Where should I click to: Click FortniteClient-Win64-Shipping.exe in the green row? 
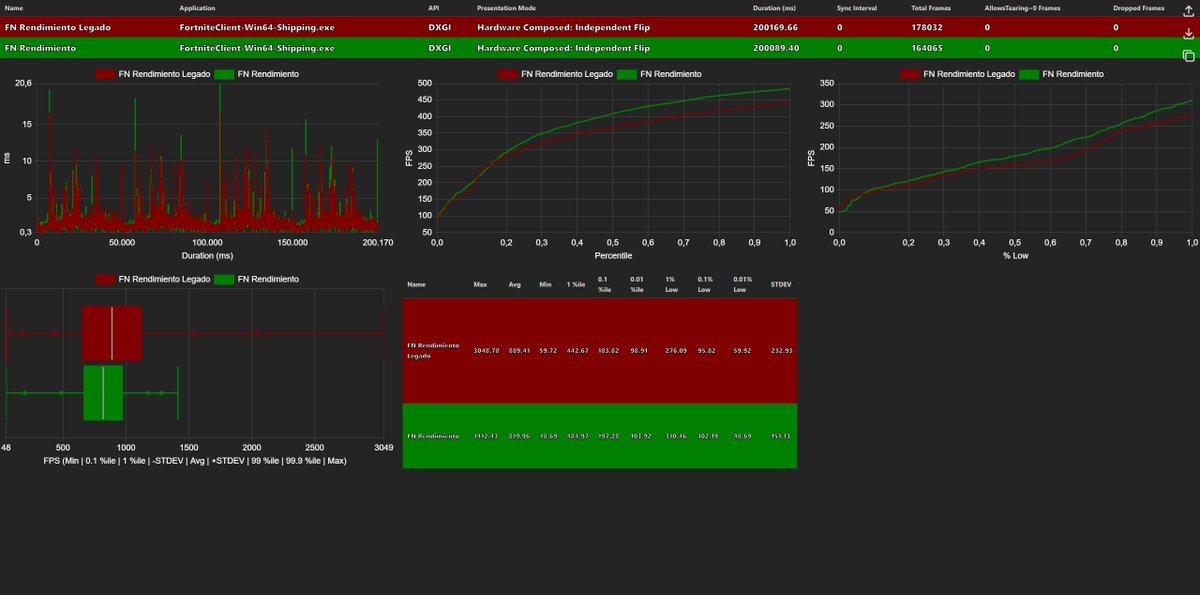point(257,48)
